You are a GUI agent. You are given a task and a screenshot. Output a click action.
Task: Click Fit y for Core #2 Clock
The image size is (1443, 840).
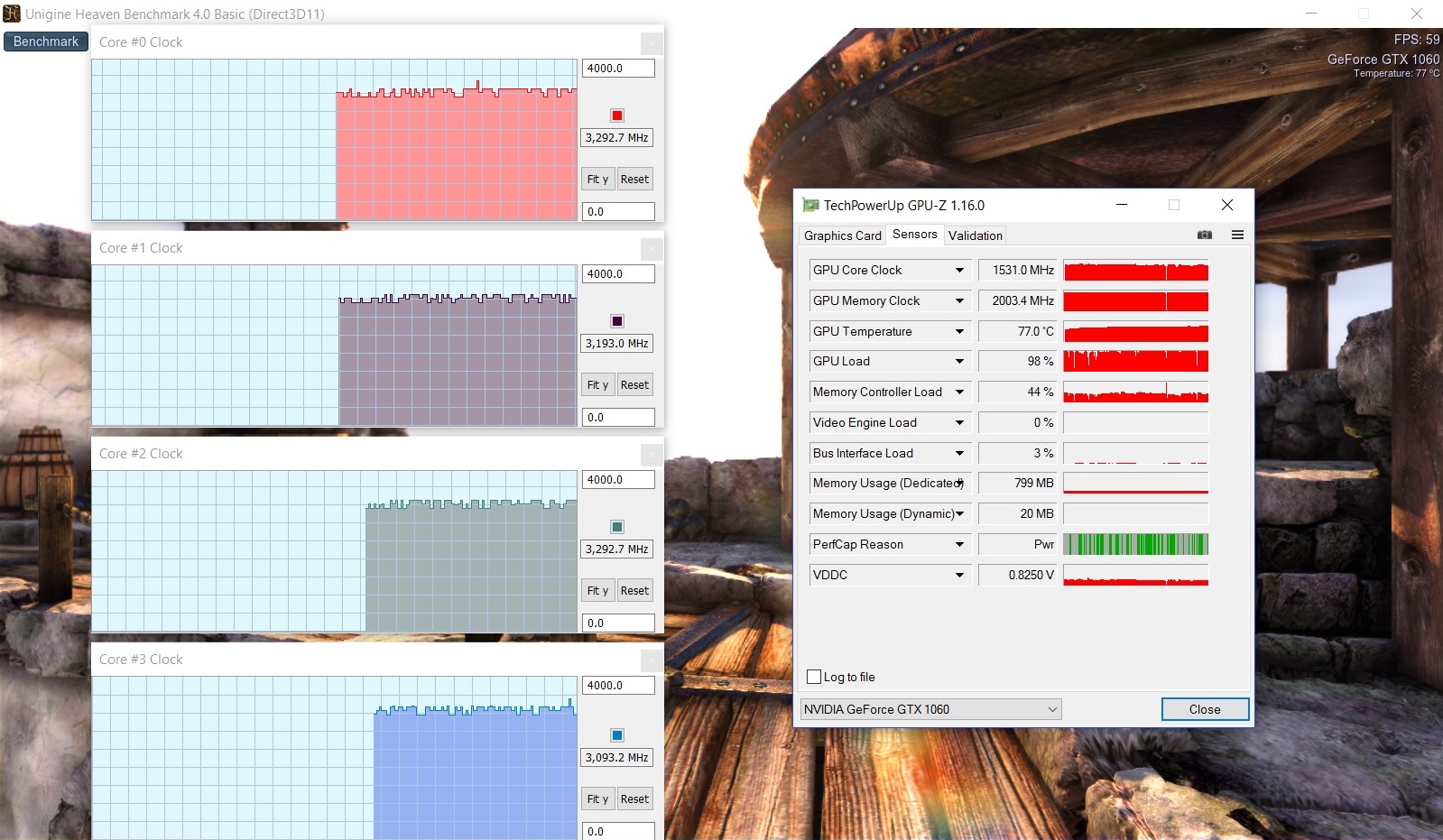pyautogui.click(x=597, y=591)
